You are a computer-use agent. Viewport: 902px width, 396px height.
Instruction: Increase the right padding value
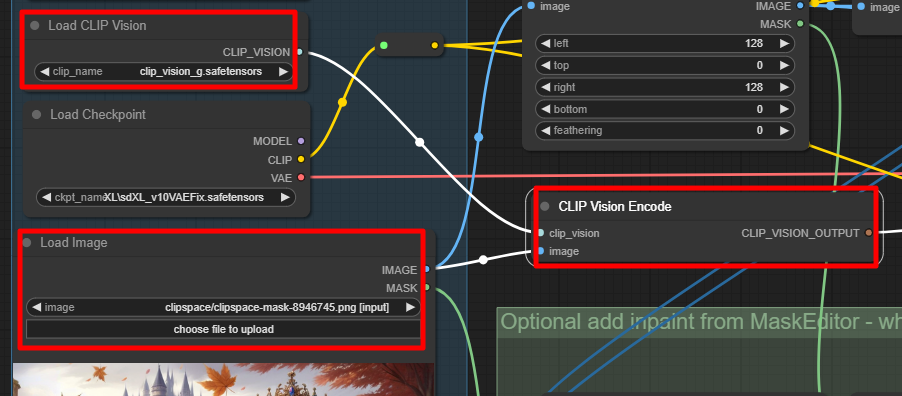click(x=784, y=87)
